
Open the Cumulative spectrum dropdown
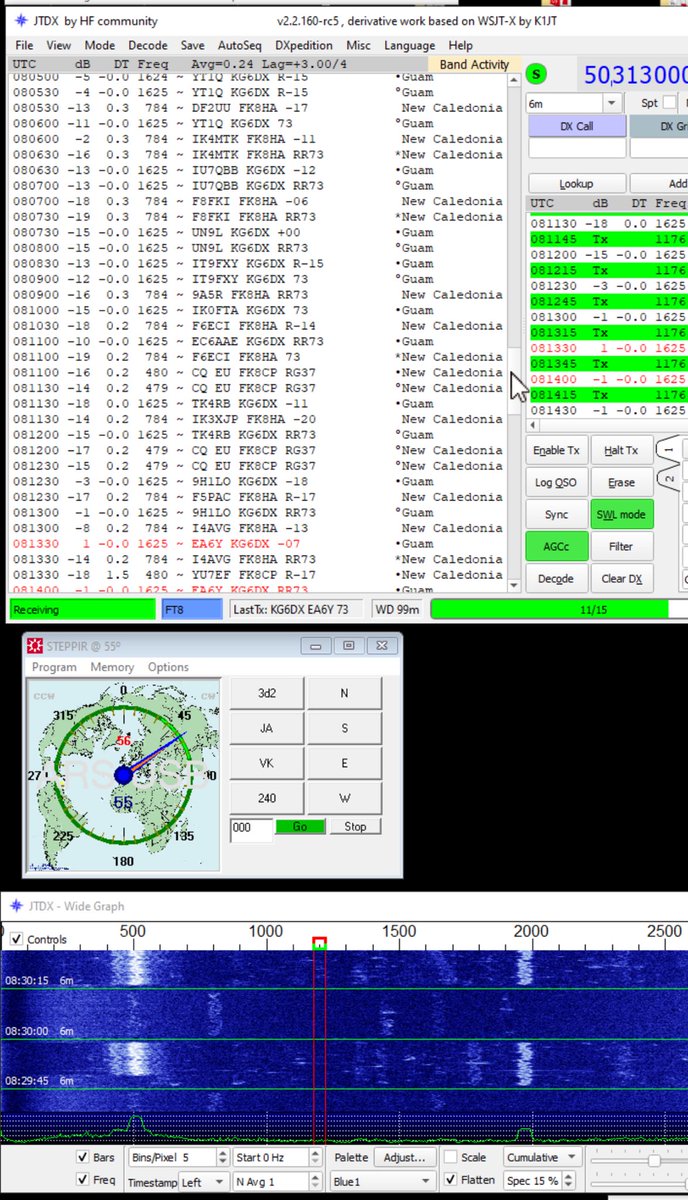[x=542, y=1157]
